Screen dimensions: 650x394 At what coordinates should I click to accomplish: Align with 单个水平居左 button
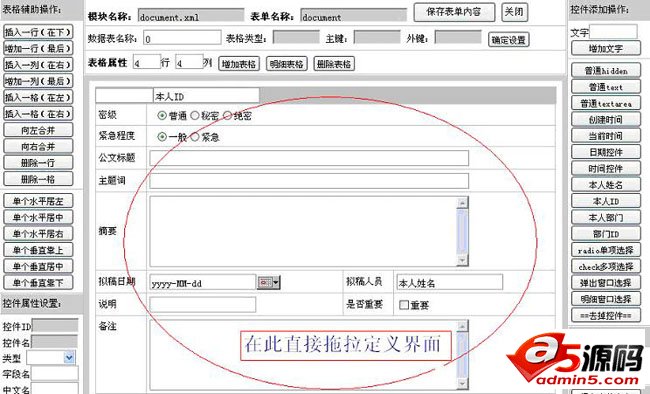tap(38, 201)
